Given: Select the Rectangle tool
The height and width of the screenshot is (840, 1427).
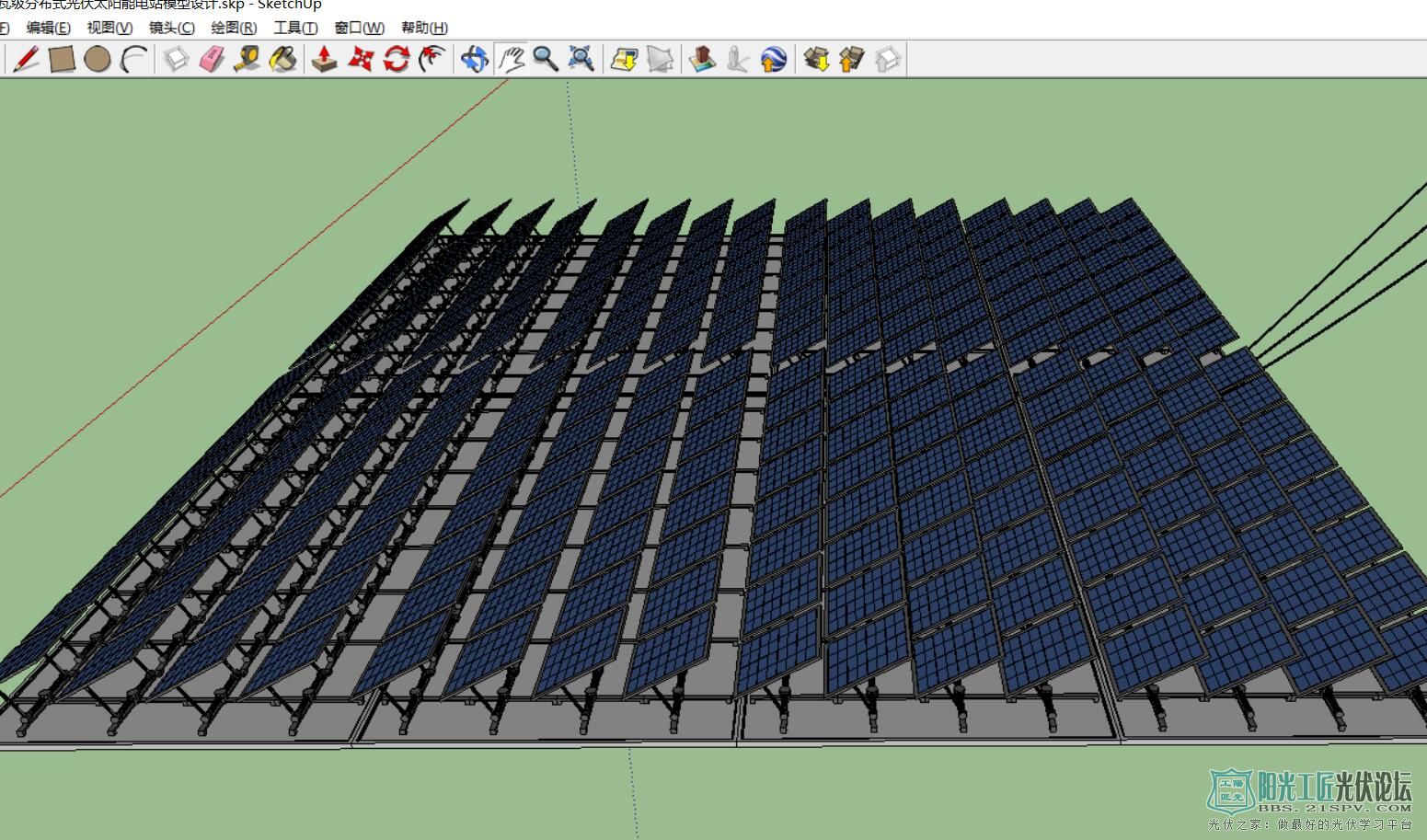Looking at the screenshot, I should click(62, 60).
